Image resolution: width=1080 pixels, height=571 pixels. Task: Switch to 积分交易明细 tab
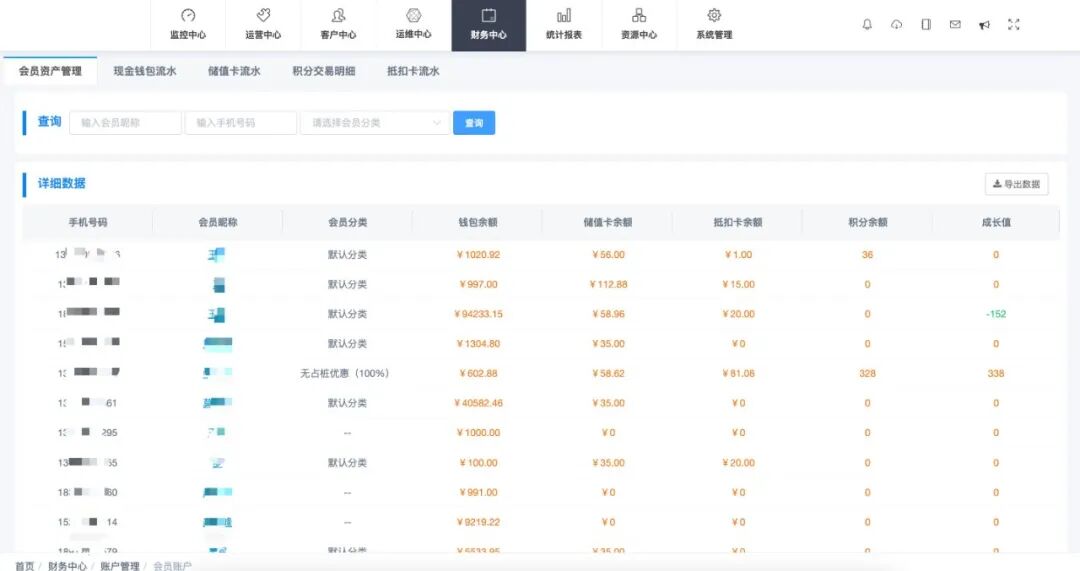(x=324, y=71)
